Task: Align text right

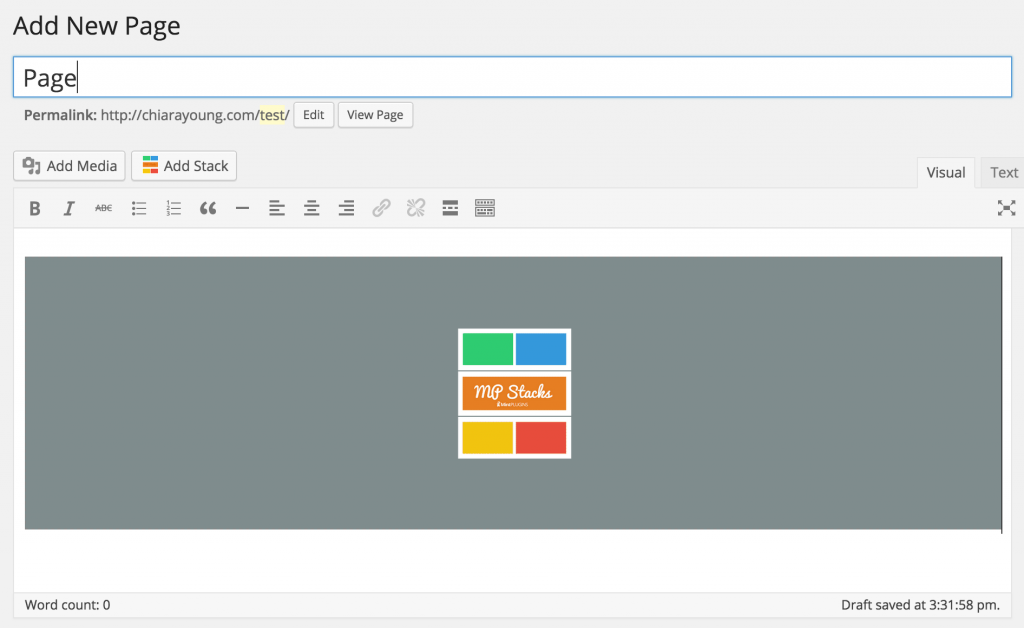Action: [x=346, y=208]
